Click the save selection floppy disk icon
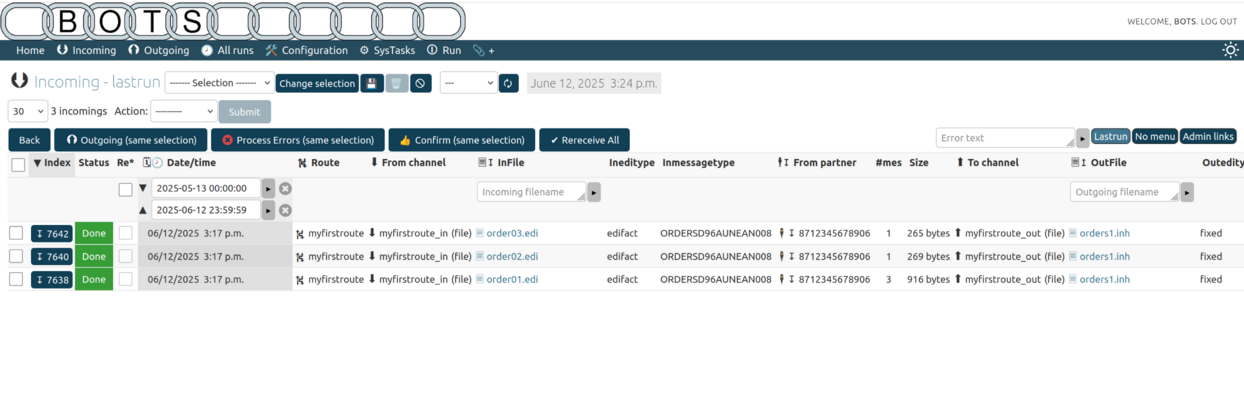Image resolution: width=1244 pixels, height=396 pixels. (372, 83)
